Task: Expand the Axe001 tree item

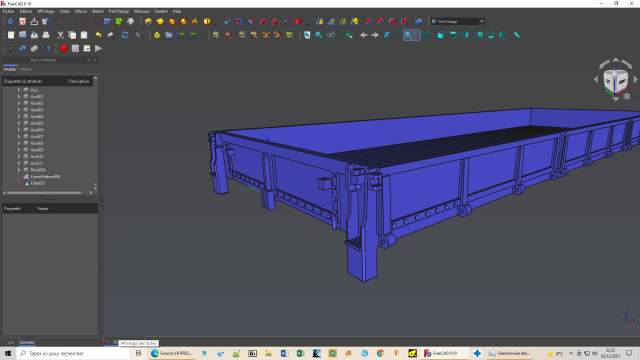Action: pyautogui.click(x=19, y=97)
